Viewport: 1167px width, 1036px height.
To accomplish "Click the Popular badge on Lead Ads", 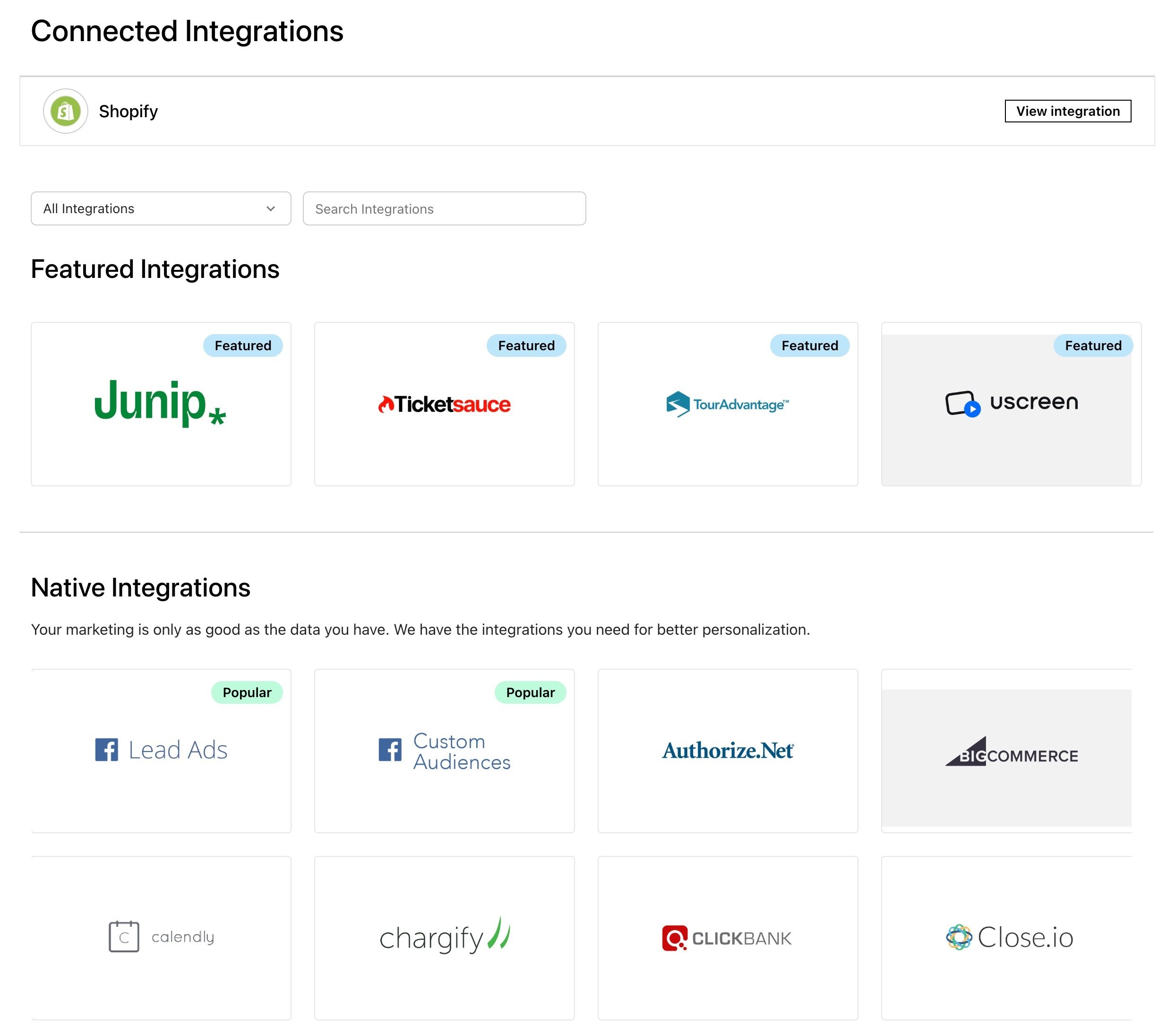I will (247, 691).
